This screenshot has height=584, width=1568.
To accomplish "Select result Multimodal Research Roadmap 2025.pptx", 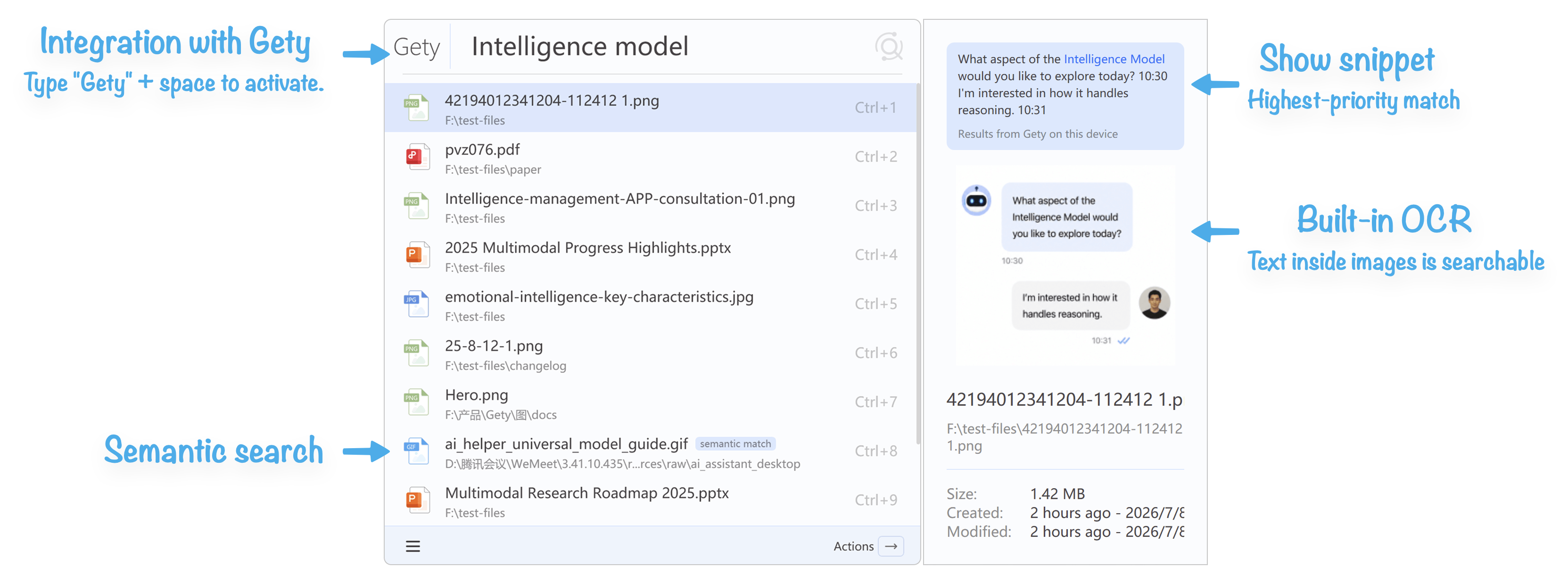I will 651,500.
